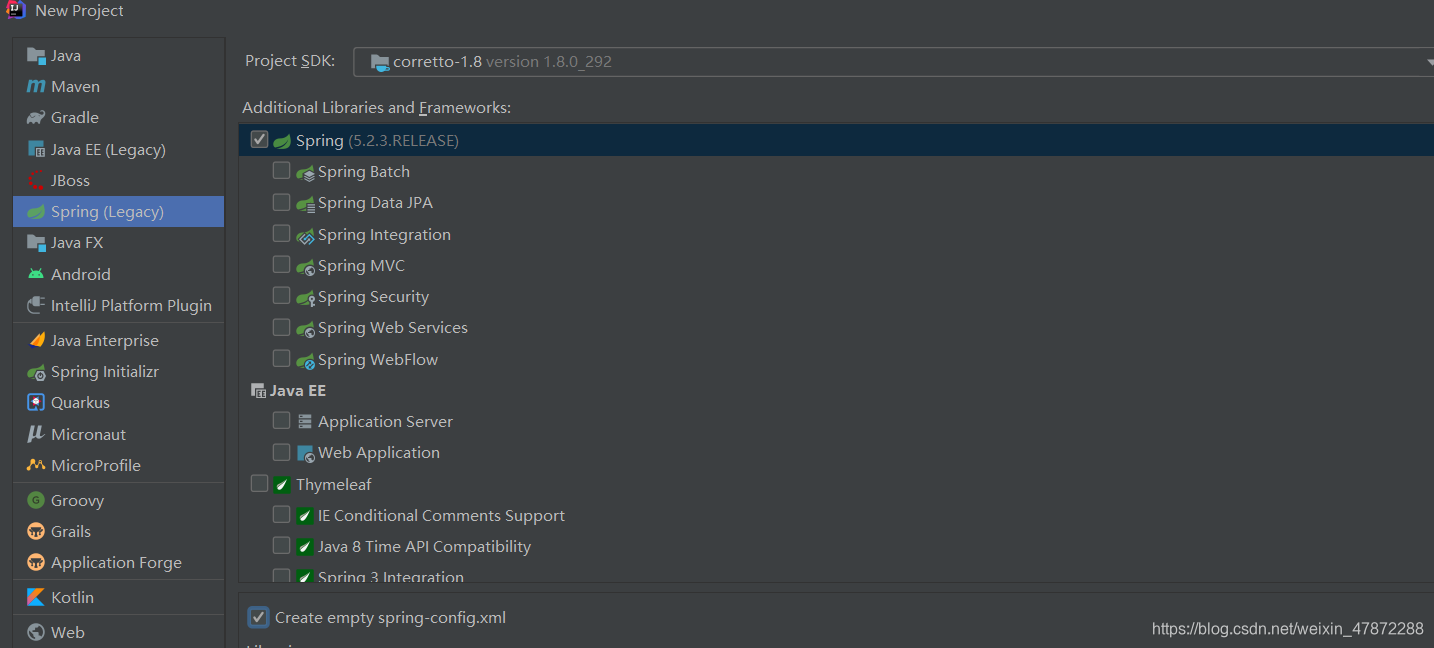Tick the Spring Integration checkbox
Image resolution: width=1434 pixels, height=648 pixels.
[x=281, y=234]
